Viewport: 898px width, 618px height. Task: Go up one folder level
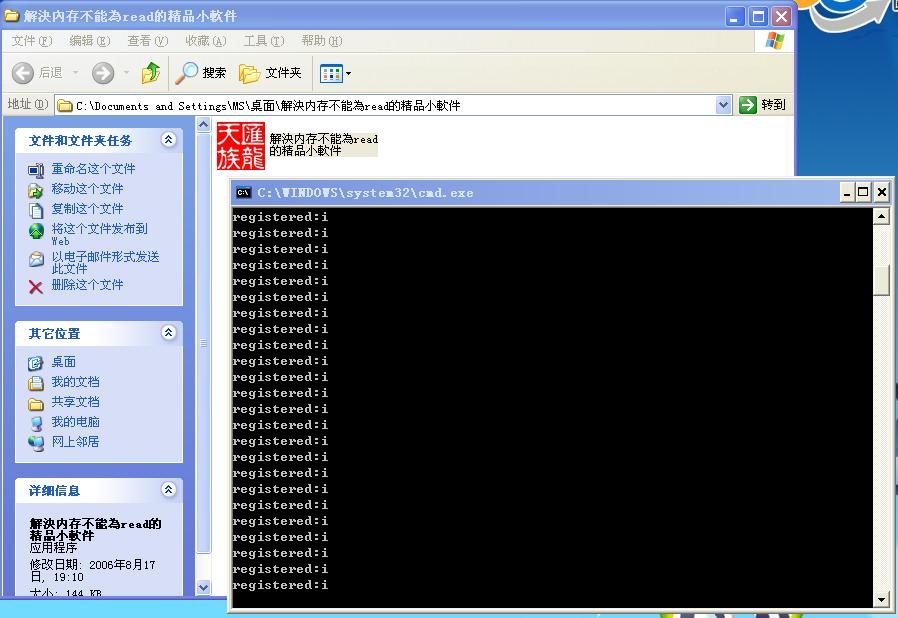point(151,73)
